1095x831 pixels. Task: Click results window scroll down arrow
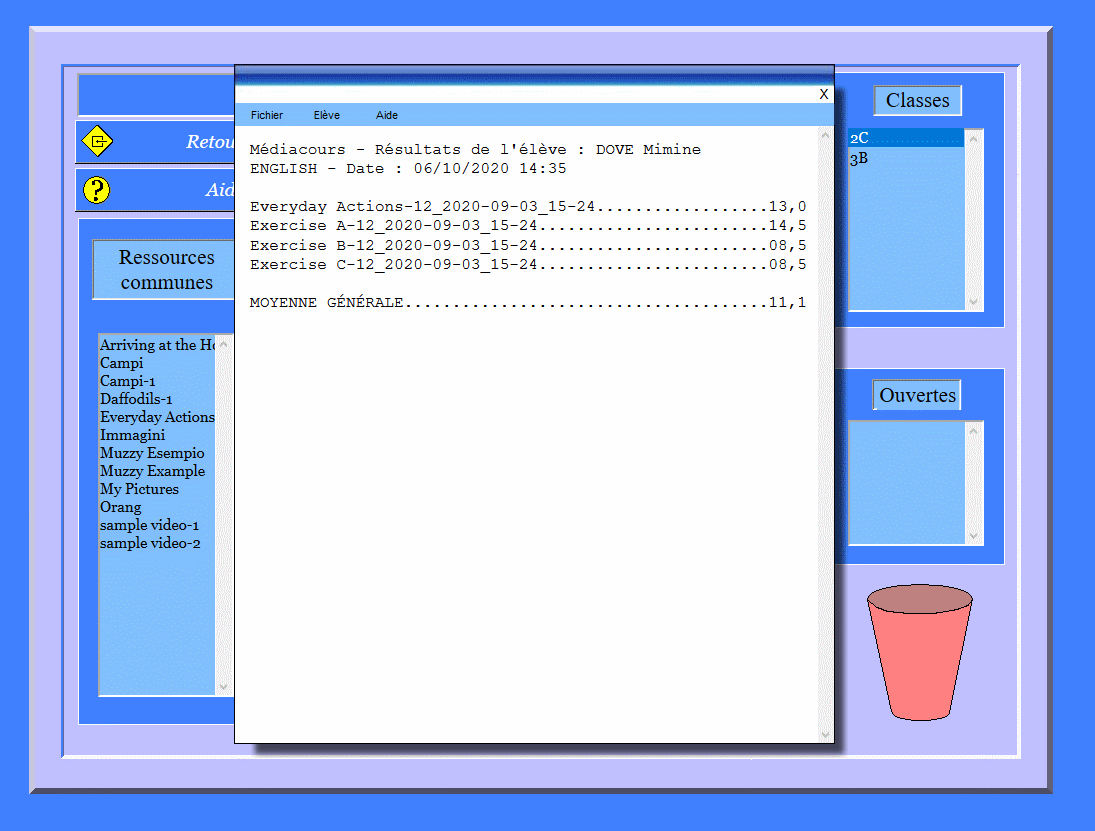[825, 734]
